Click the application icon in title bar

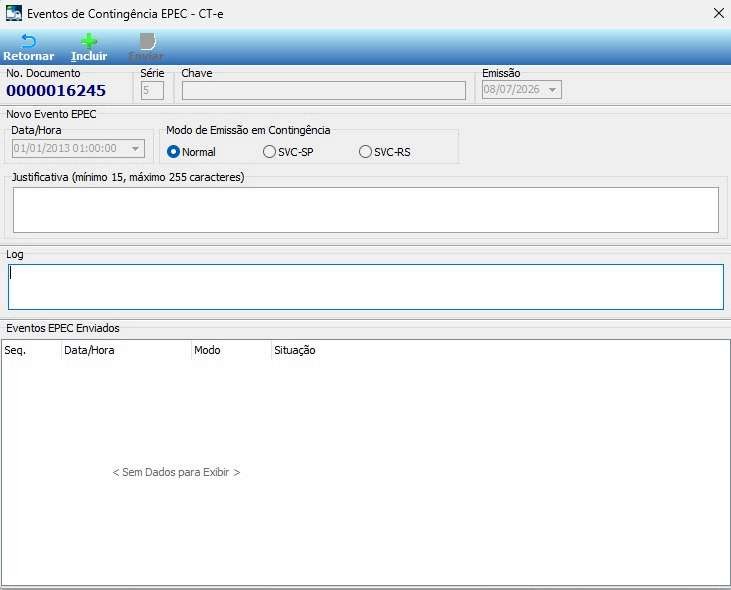coord(14,13)
